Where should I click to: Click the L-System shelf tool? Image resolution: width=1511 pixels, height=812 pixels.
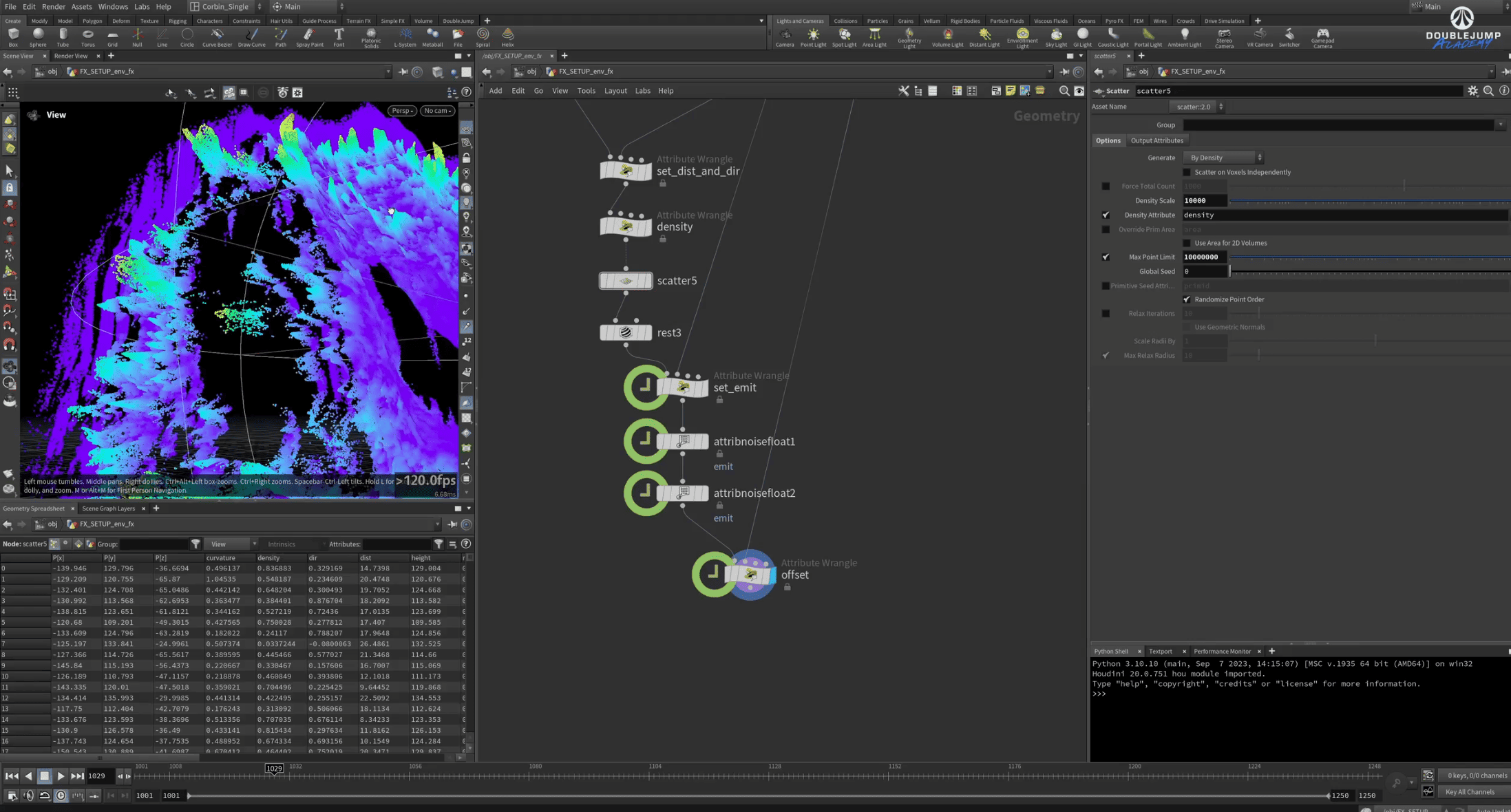405,37
